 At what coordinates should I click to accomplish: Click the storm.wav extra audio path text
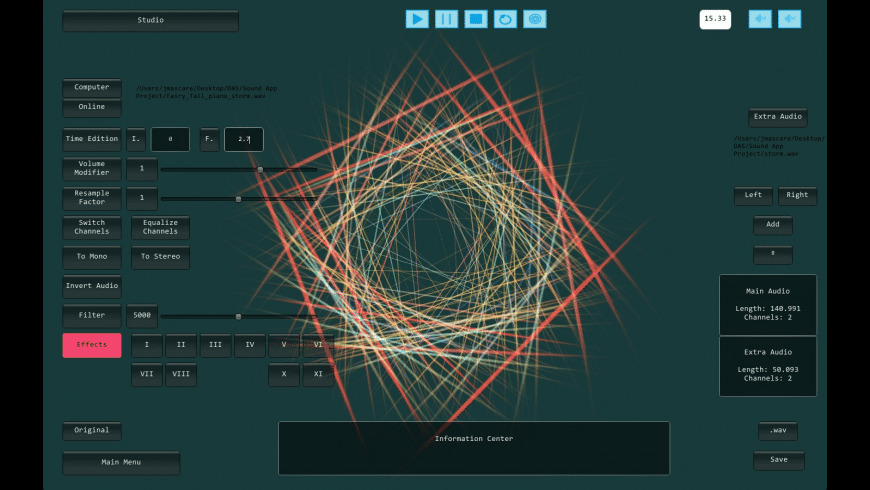tap(779, 146)
